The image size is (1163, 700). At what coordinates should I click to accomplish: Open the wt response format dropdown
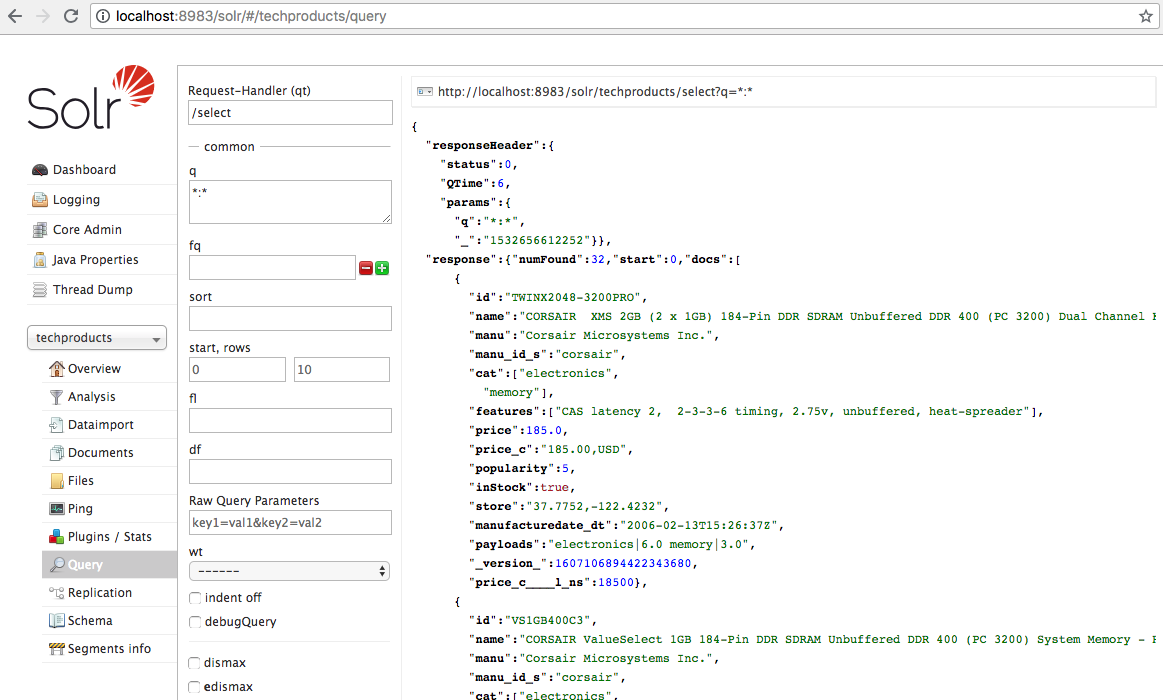289,571
